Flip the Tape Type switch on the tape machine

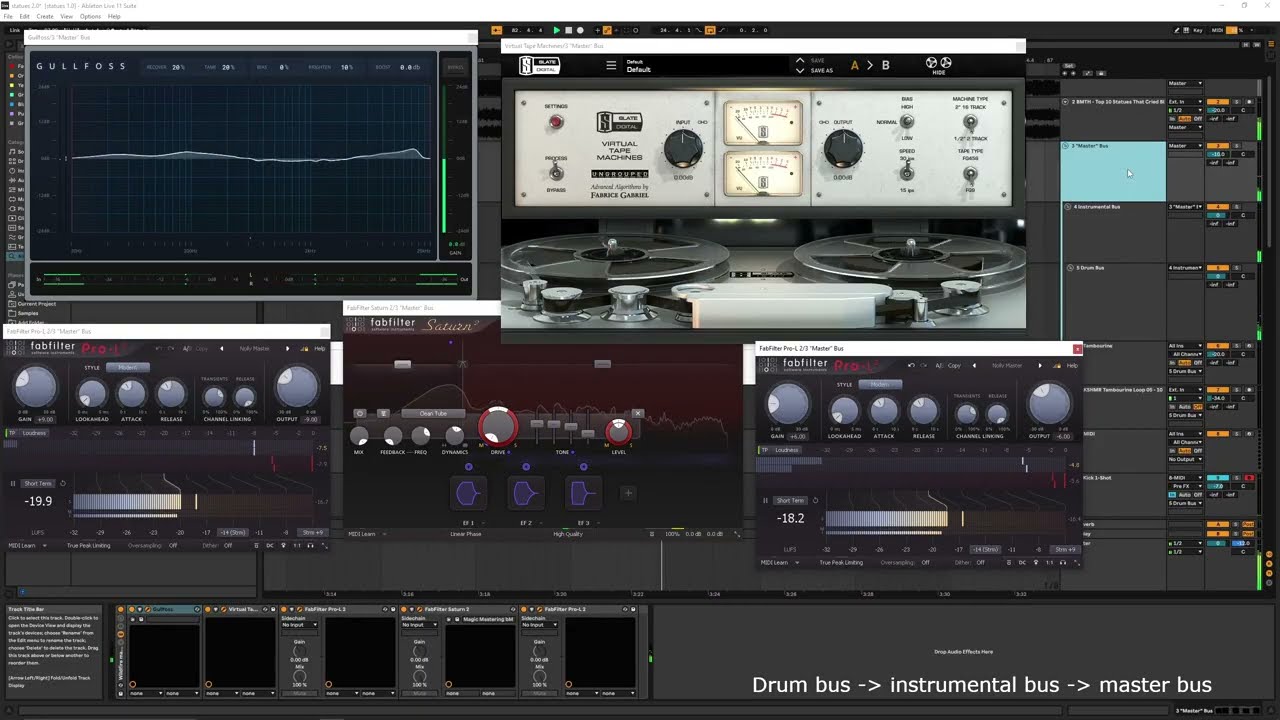[x=969, y=173]
